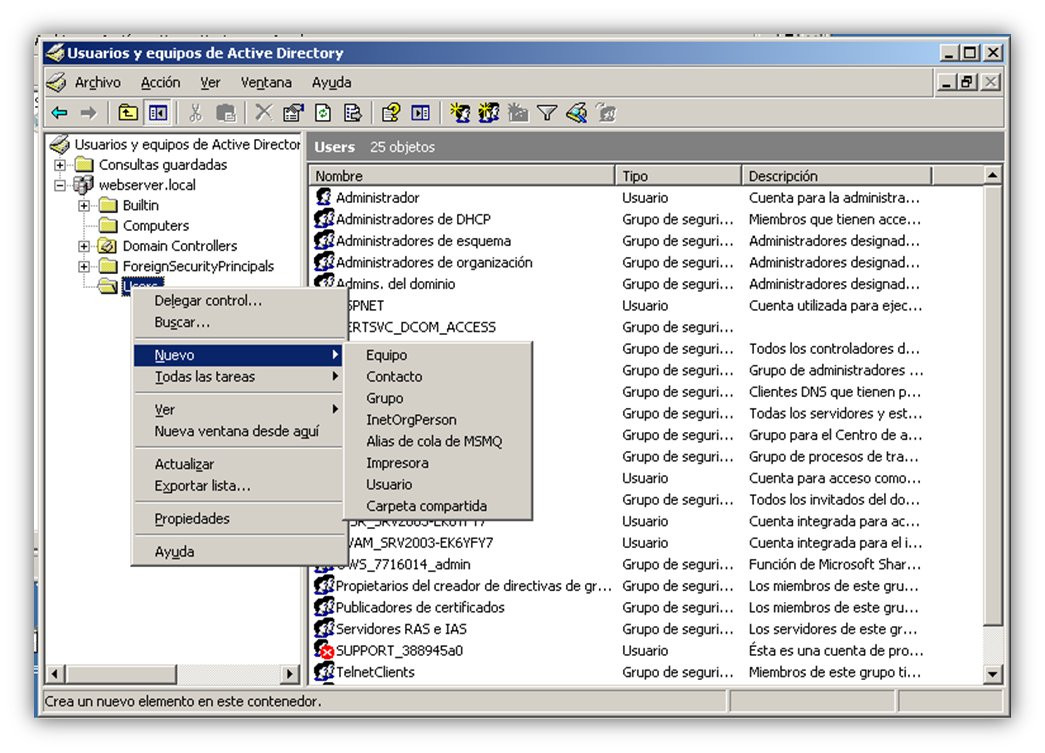Click the Create new user toolbar icon
This screenshot has height=753, width=1045.
point(460,113)
